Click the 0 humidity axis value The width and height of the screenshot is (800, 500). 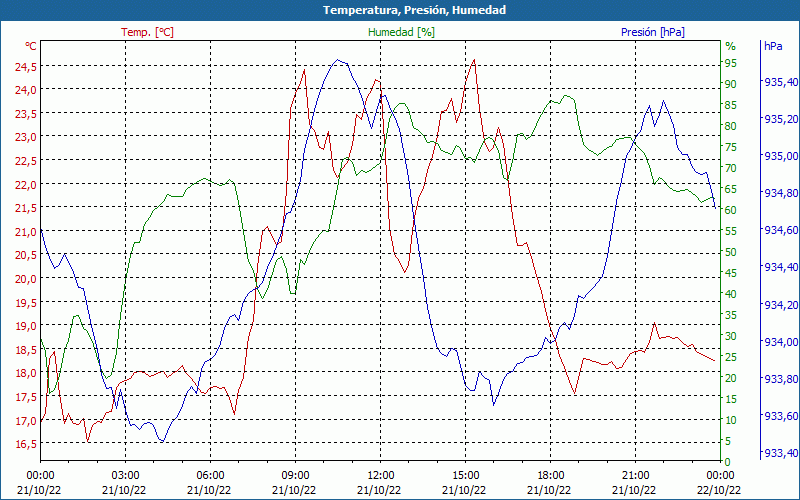coord(728,462)
